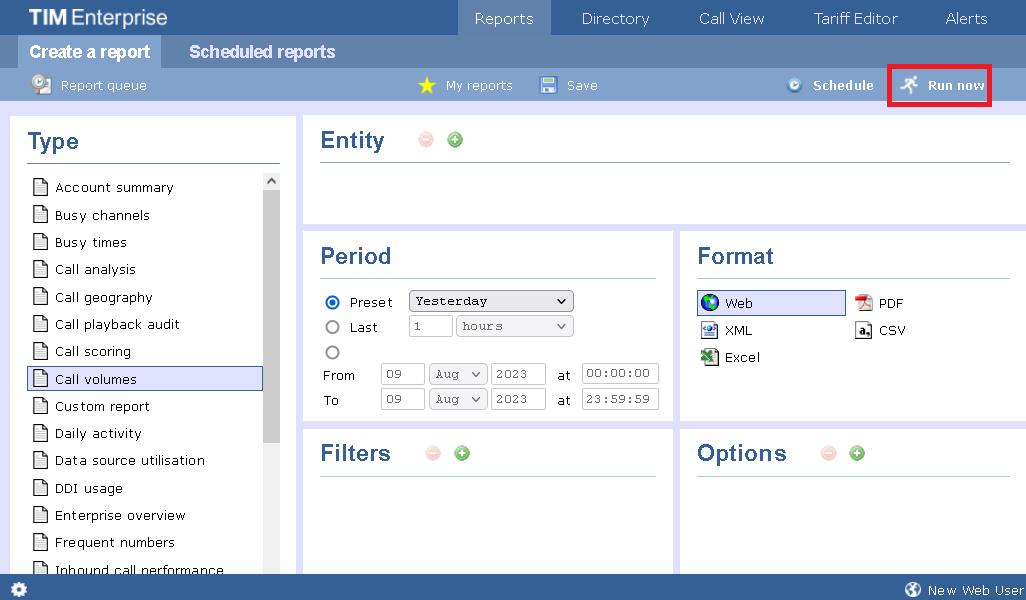The width and height of the screenshot is (1026, 600).
Task: Choose PDF as the report format
Action: coord(880,303)
